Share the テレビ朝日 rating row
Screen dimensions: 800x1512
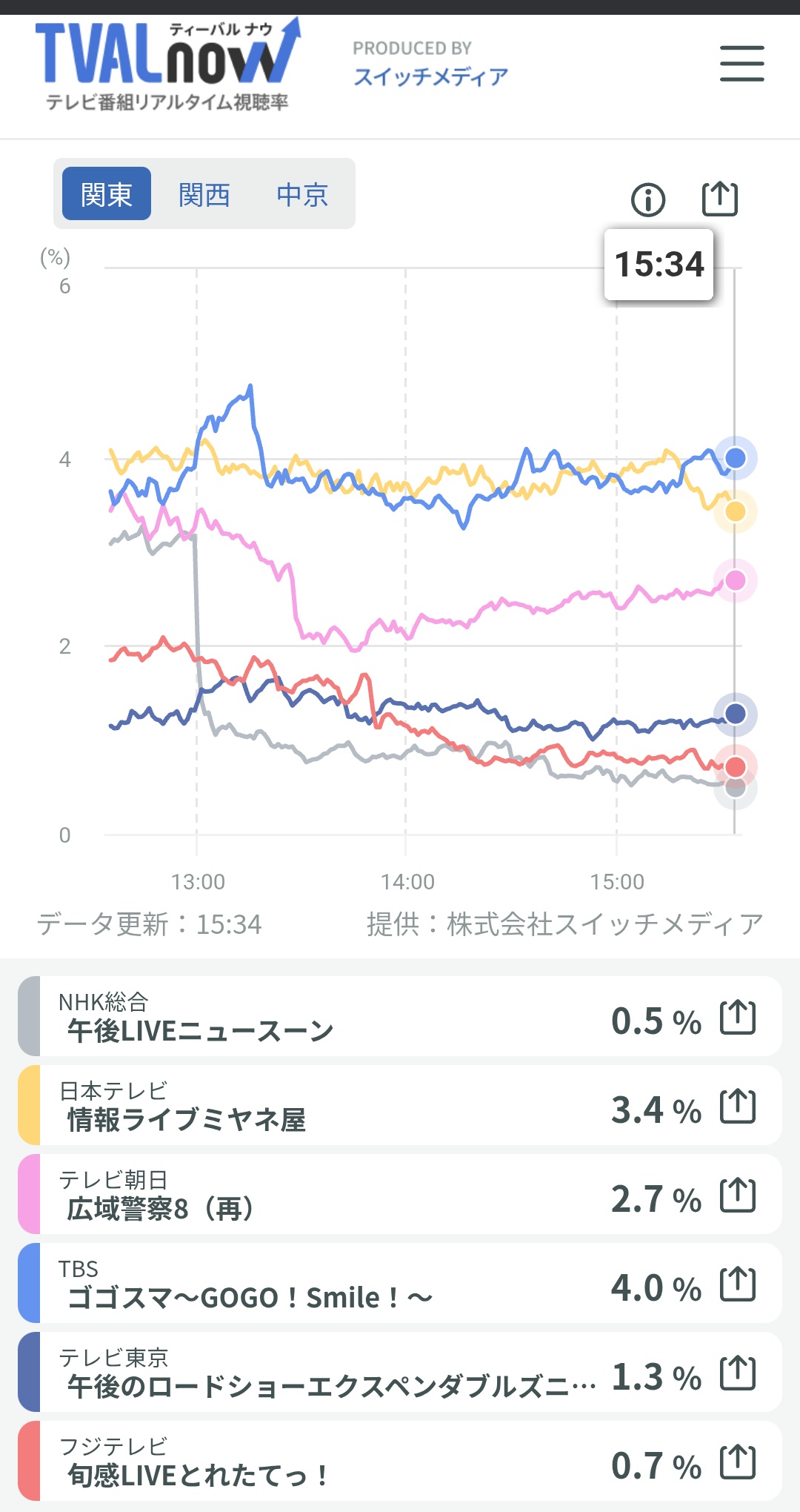pos(738,1195)
